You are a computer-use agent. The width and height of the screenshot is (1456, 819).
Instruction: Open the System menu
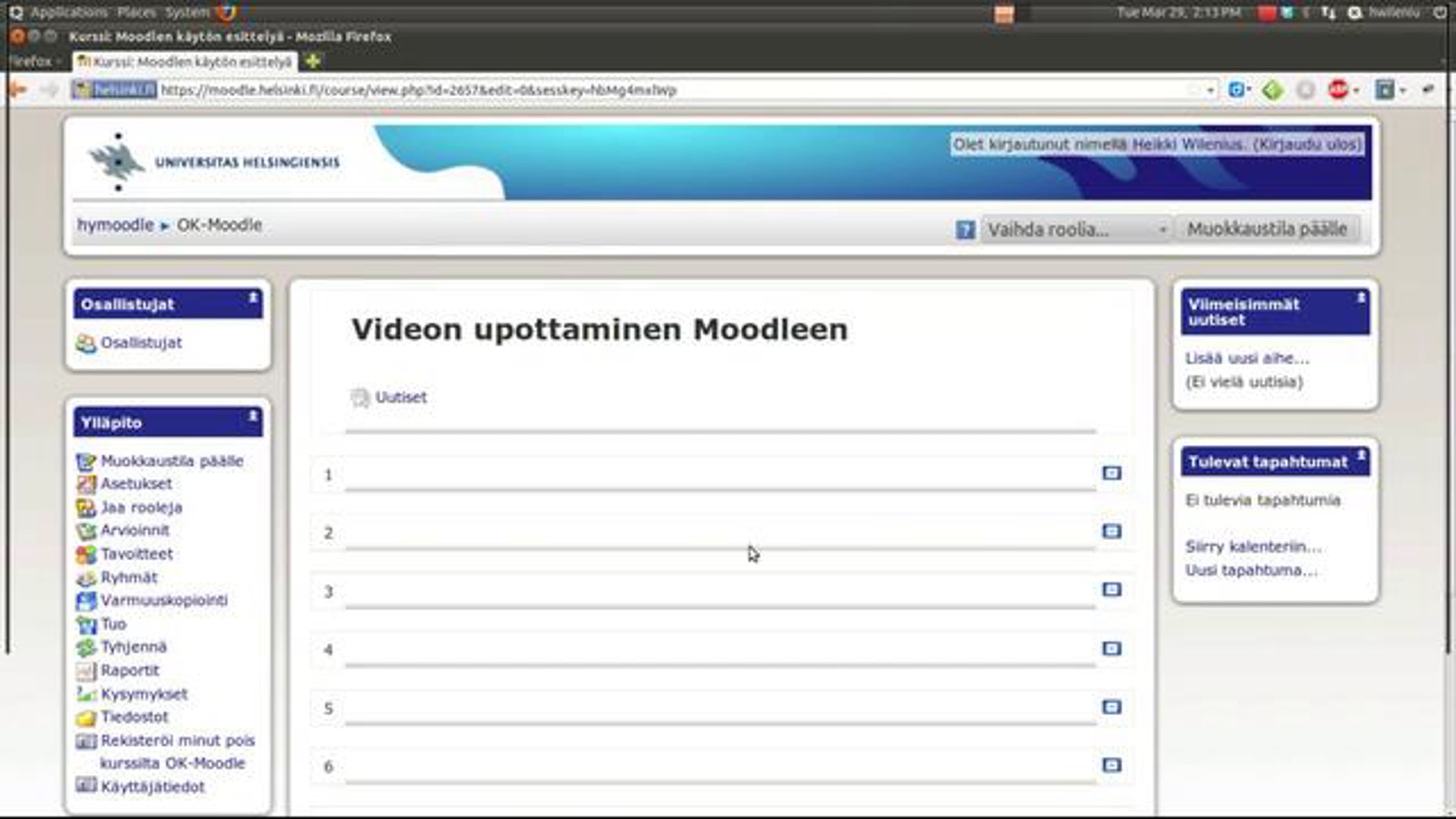(x=187, y=12)
